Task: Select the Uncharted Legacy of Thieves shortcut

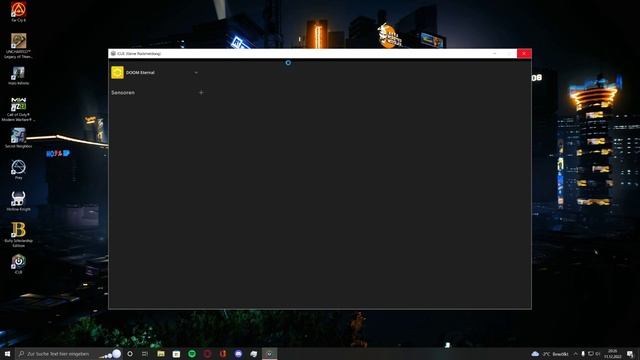Action: click(x=18, y=46)
